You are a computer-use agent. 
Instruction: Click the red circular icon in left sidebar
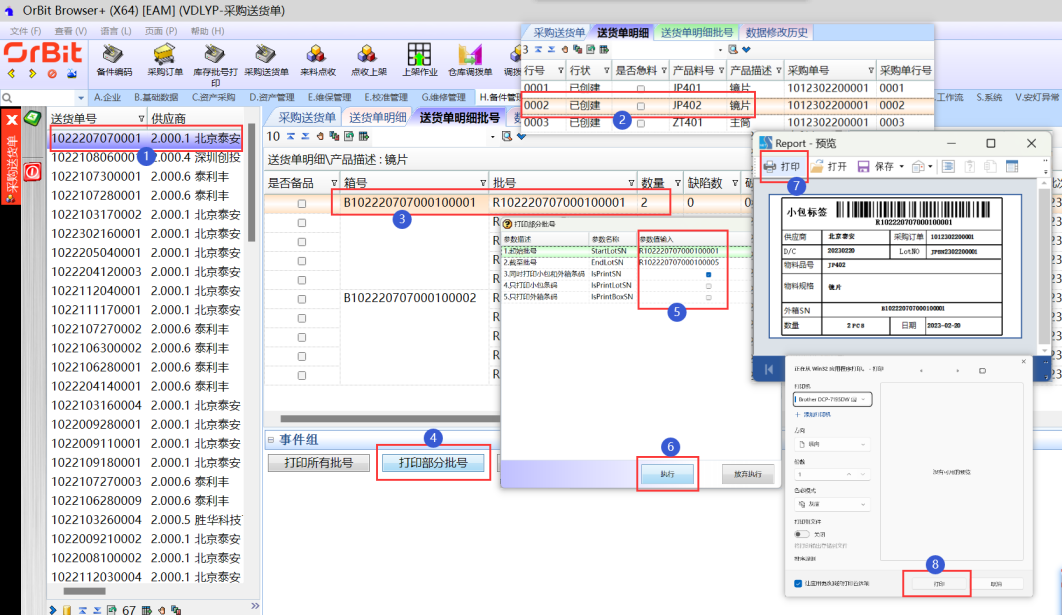coord(32,172)
